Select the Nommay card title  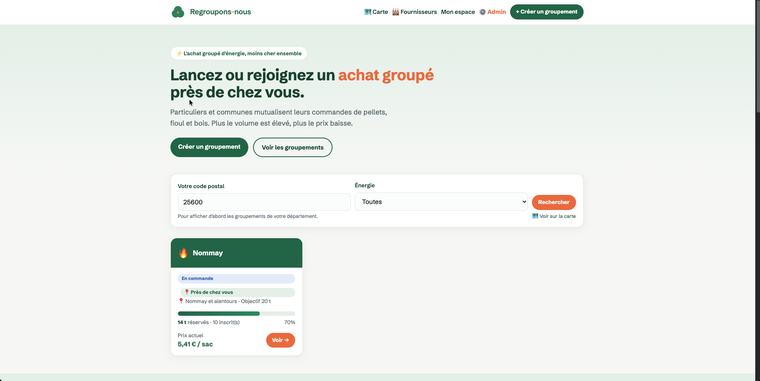[207, 253]
